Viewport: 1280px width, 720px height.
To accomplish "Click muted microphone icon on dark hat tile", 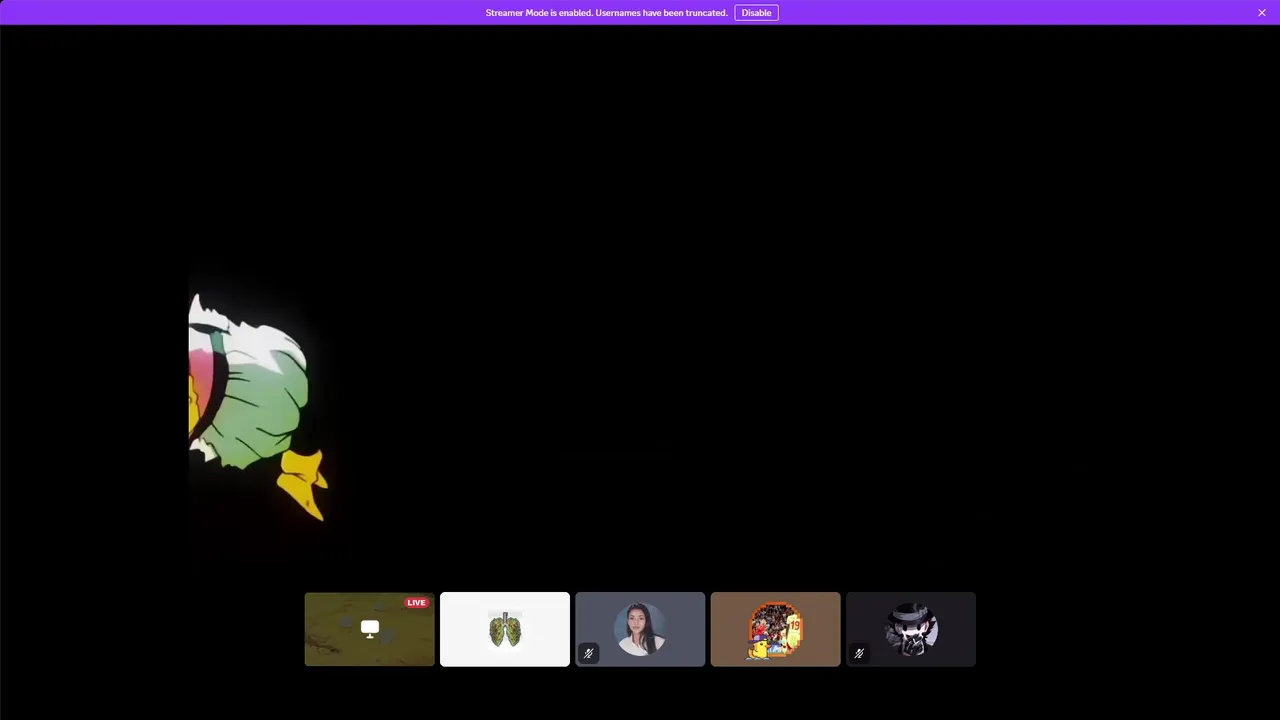I will 859,653.
